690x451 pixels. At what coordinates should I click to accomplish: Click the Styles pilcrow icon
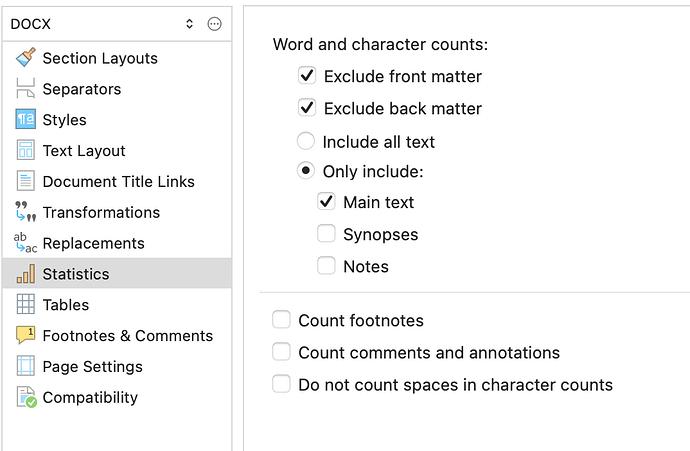[x=26, y=119]
